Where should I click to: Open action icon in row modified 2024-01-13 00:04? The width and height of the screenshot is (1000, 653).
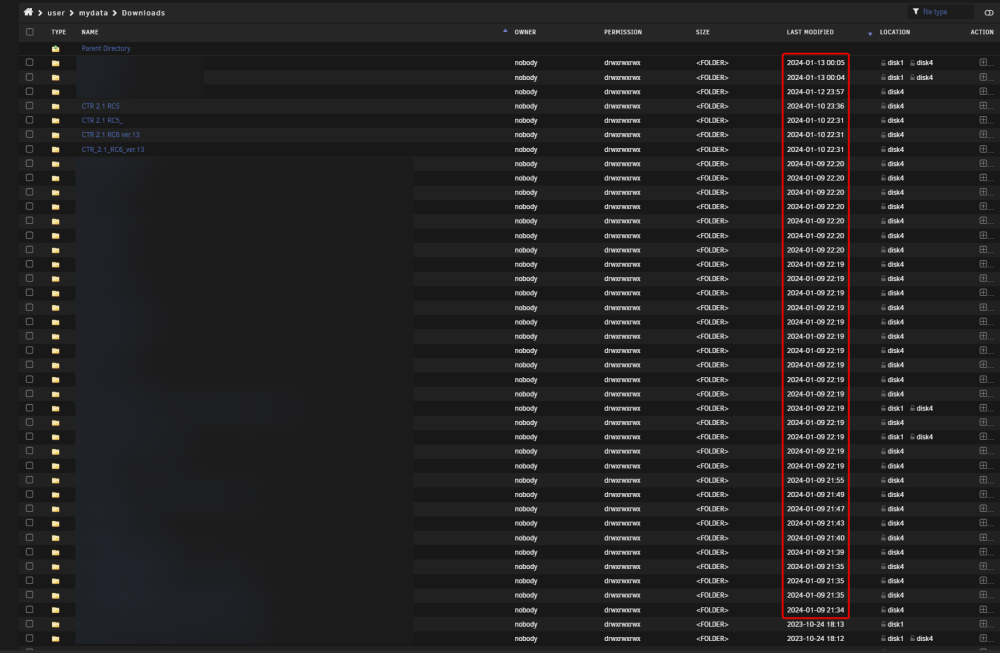tap(983, 77)
